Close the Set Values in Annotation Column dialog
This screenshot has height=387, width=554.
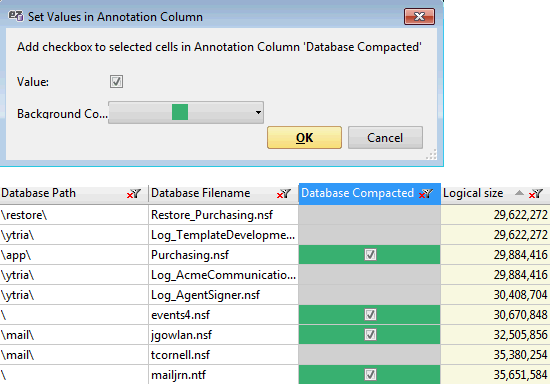point(419,17)
